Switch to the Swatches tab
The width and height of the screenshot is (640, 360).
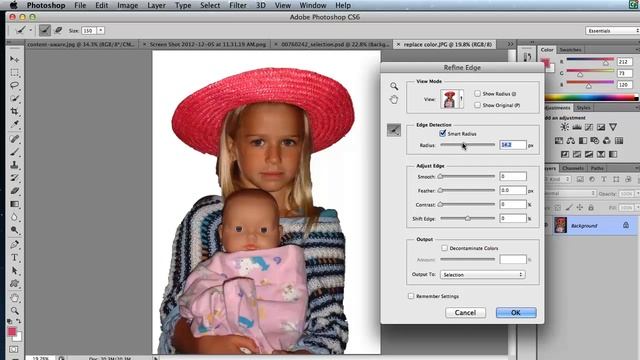tap(570, 49)
